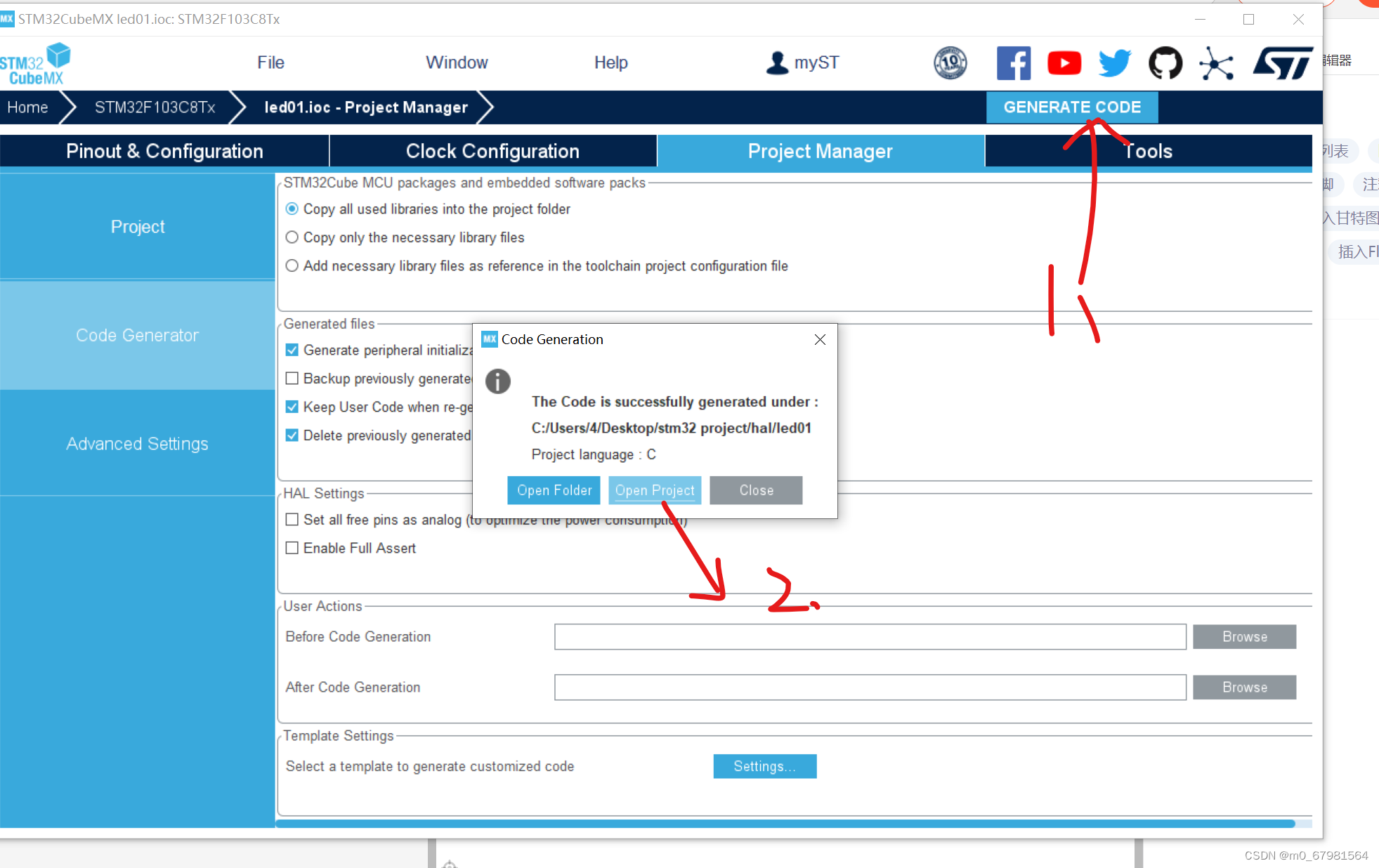This screenshot has width=1379, height=868.
Task: Open template Settings... button
Action: (765, 766)
